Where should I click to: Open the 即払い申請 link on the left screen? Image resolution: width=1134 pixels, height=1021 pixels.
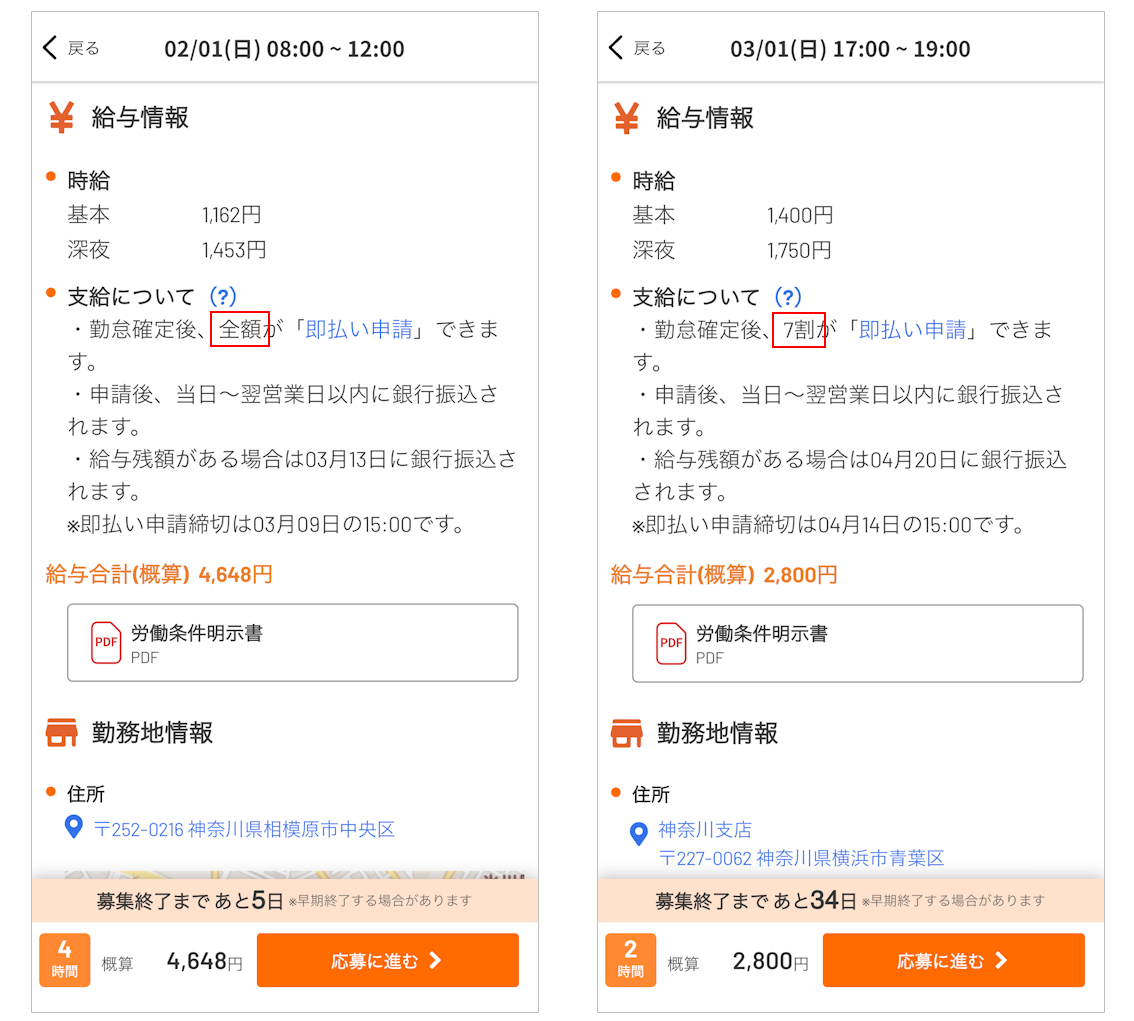(x=358, y=330)
